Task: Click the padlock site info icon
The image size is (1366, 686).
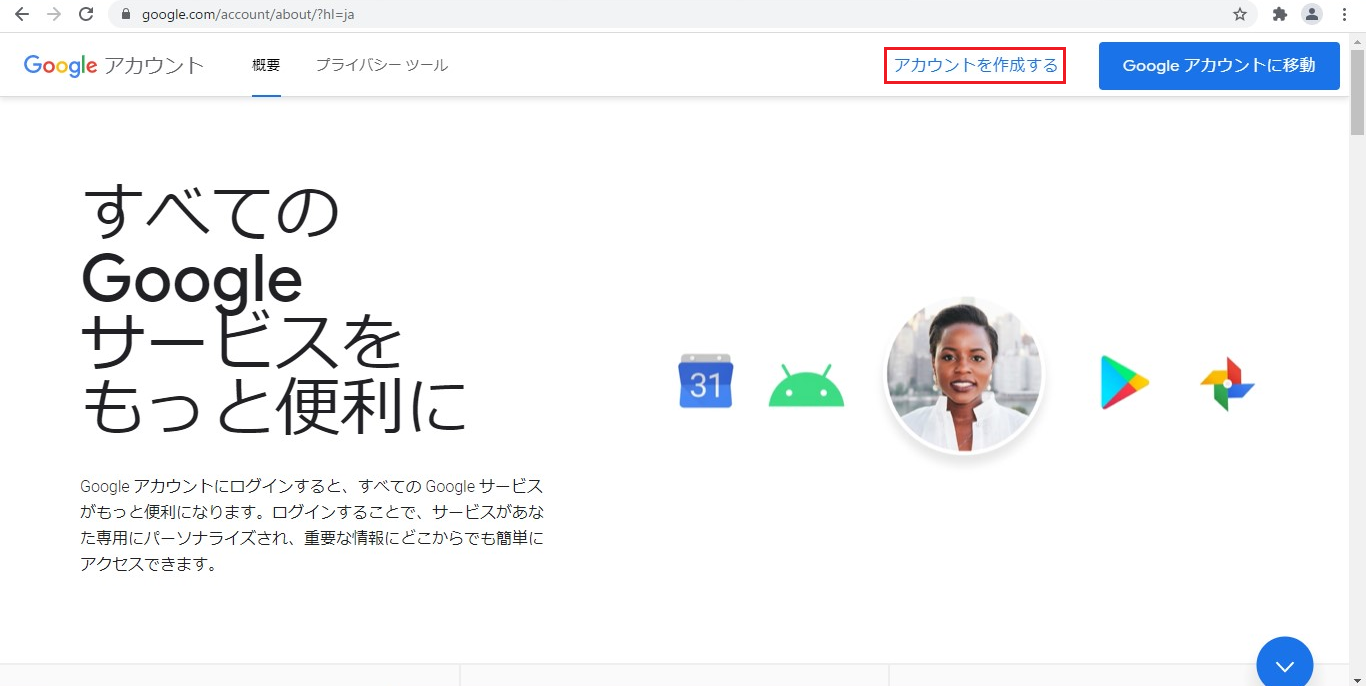Action: [x=126, y=14]
